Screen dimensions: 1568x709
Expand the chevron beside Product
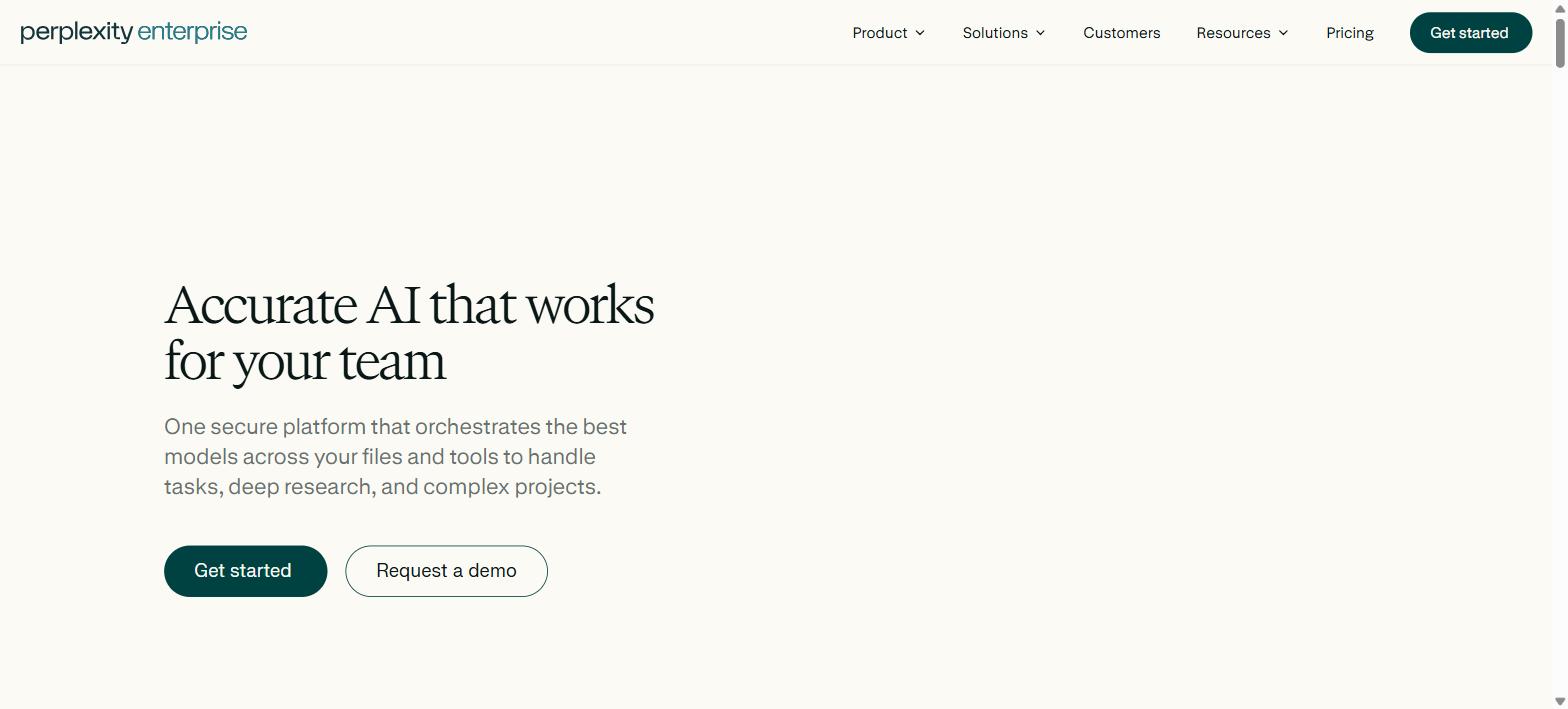(920, 33)
